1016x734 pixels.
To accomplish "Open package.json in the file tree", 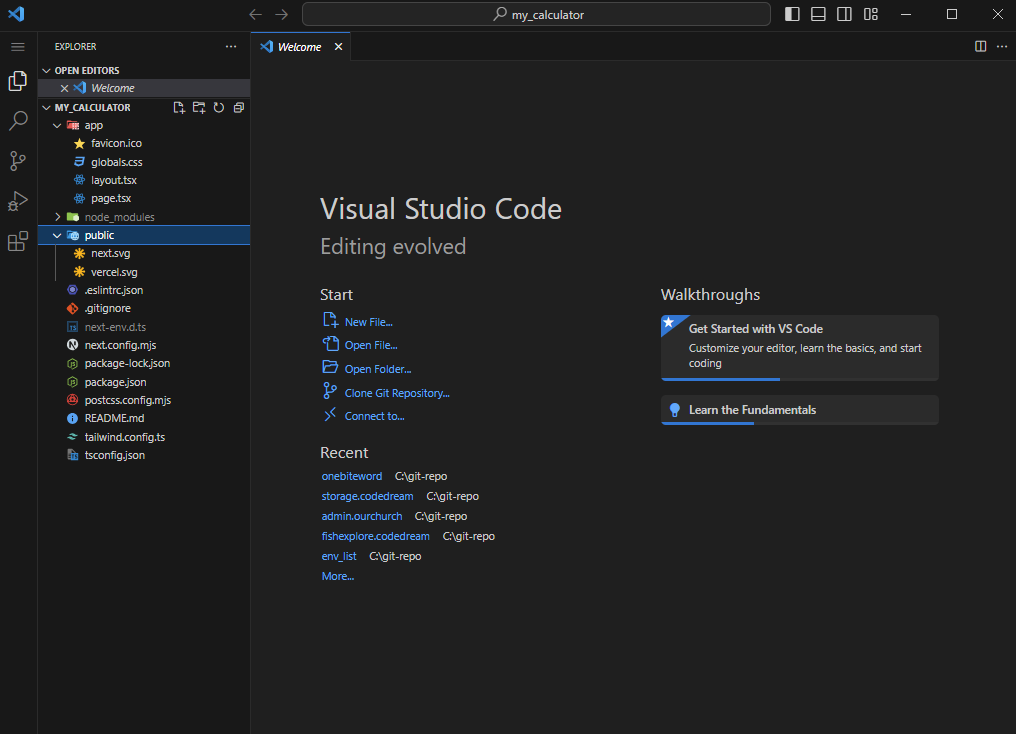I will (115, 382).
